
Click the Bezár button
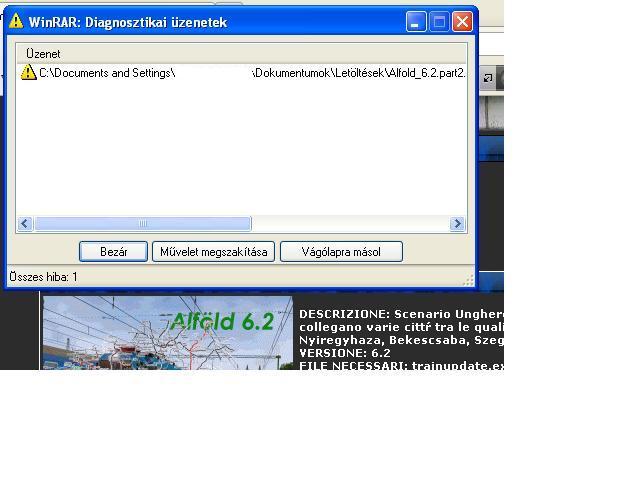pyautogui.click(x=113, y=251)
